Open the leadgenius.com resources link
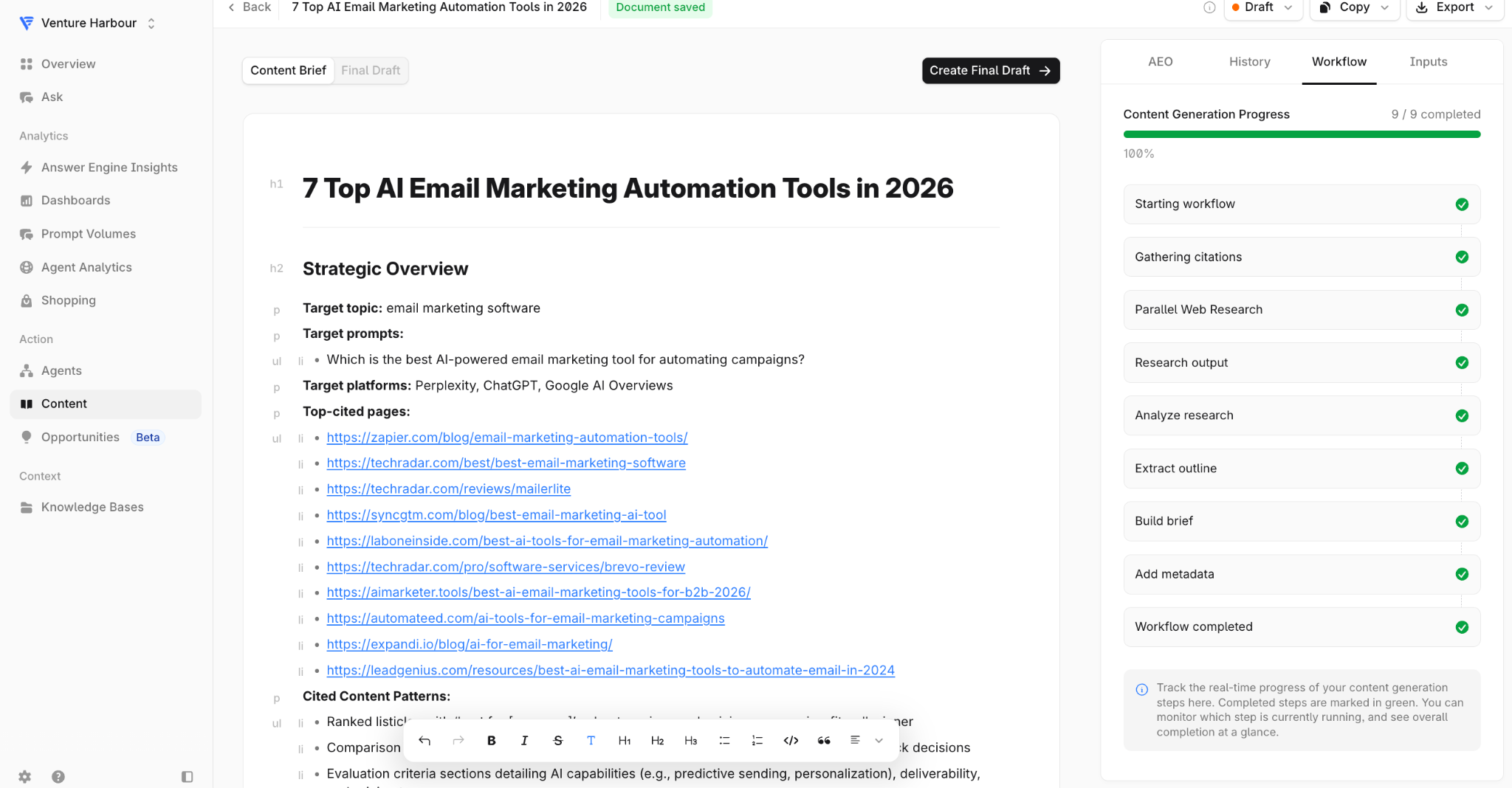Screen dimensions: 1512x788 pos(611,670)
